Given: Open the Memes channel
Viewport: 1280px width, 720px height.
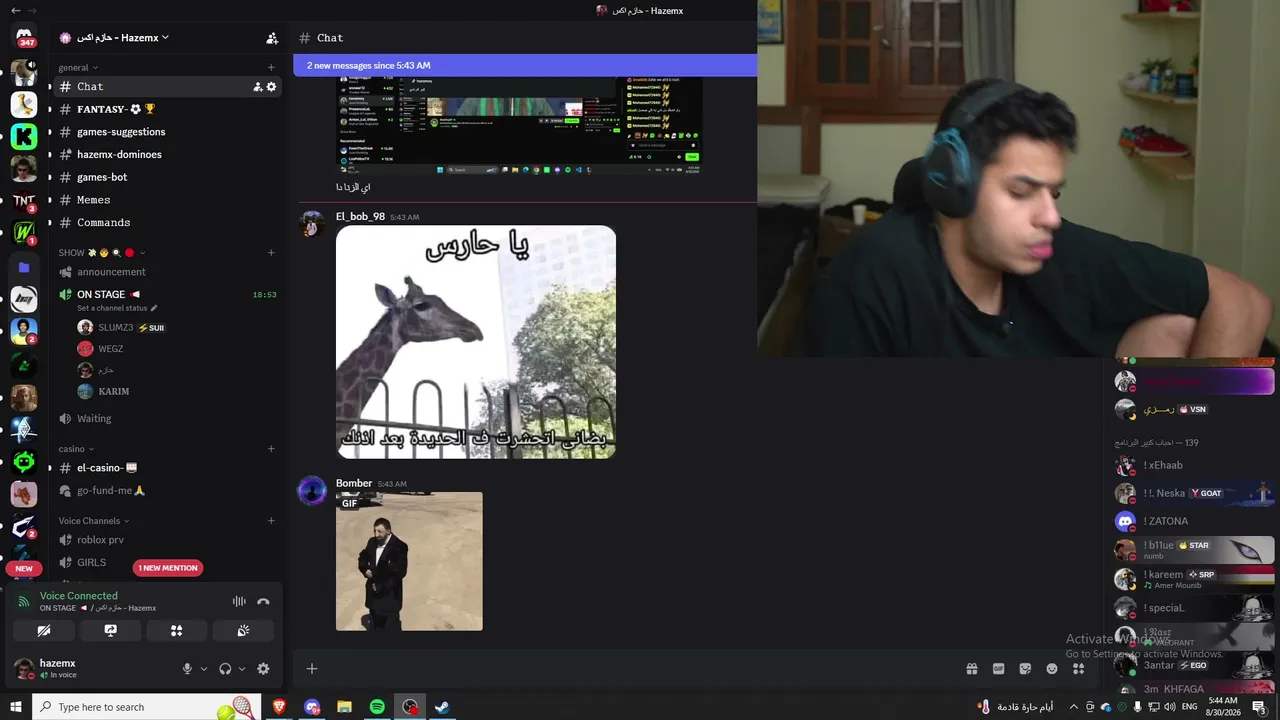Looking at the screenshot, I should (166, 200).
